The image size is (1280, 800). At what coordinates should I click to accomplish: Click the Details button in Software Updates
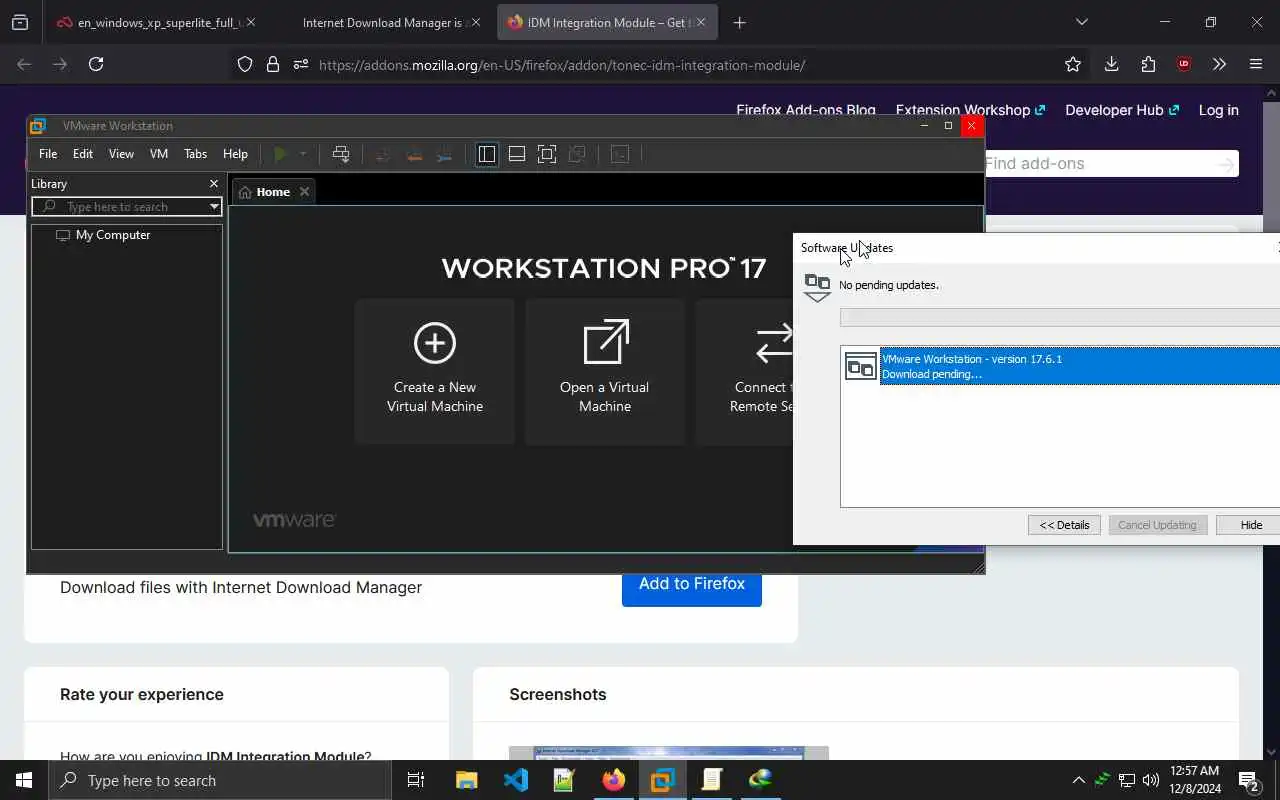1064,525
